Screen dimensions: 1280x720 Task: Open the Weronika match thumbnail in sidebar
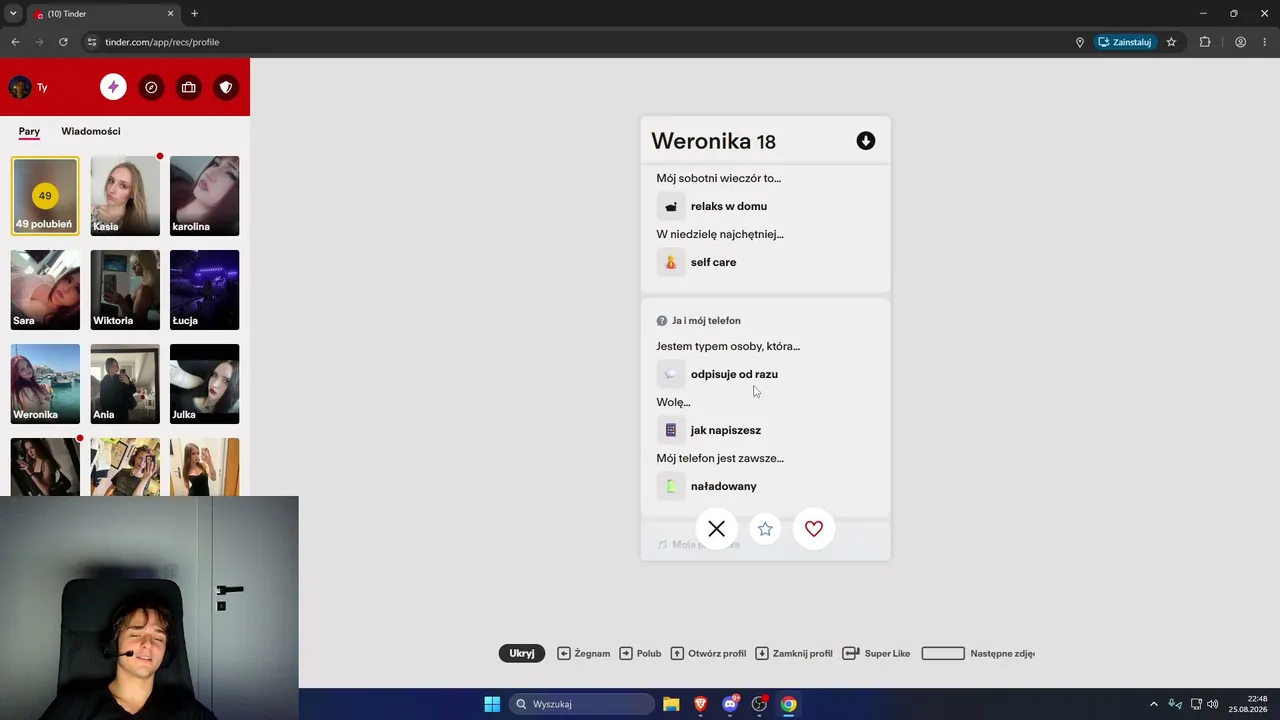click(x=45, y=384)
